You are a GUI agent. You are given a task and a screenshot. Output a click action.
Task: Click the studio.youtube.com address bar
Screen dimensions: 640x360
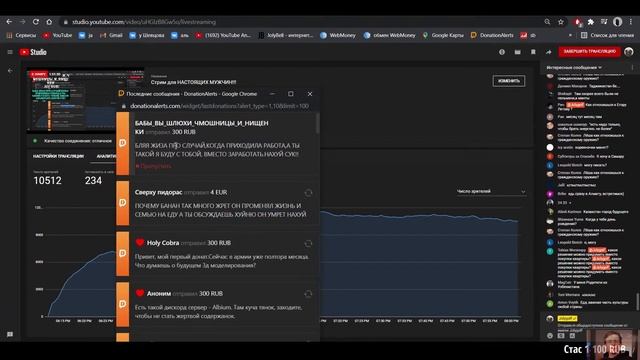point(302,22)
